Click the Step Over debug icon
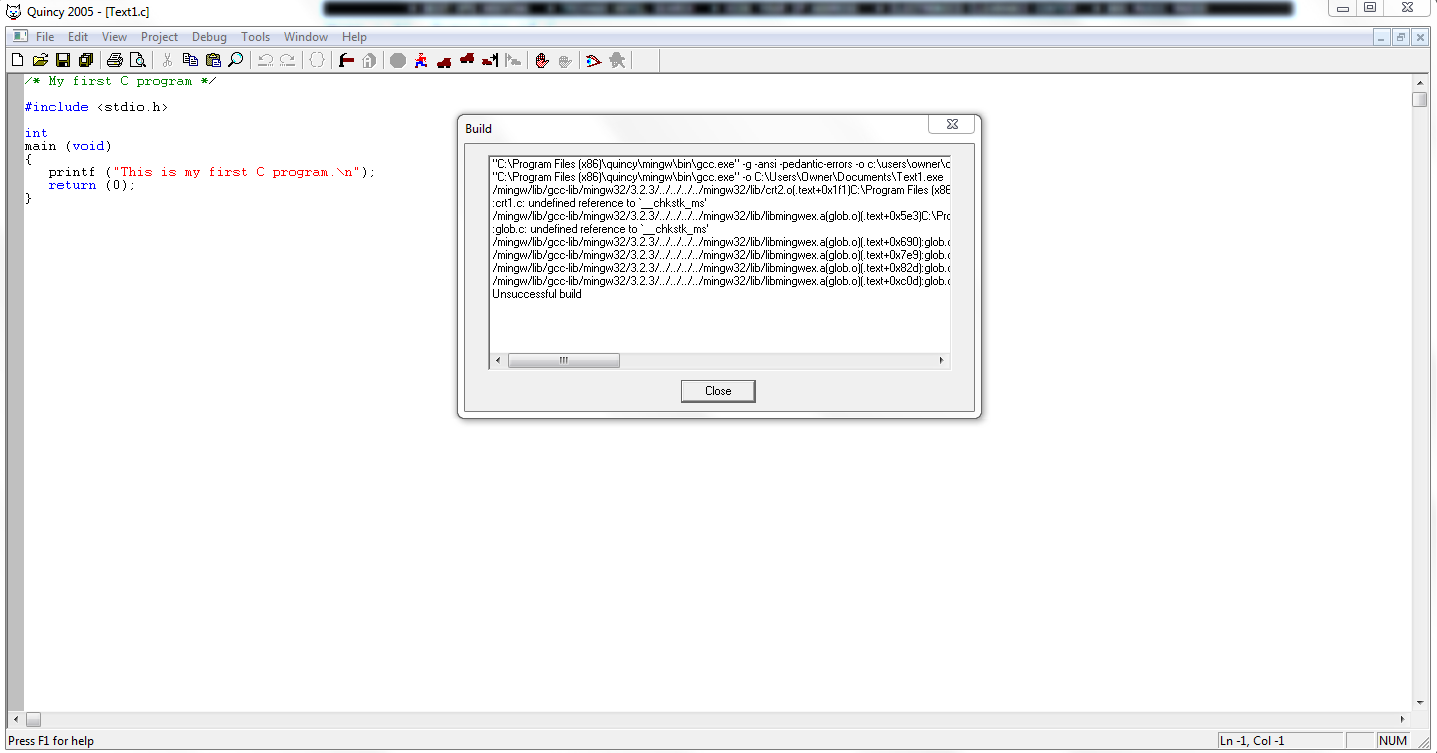The height and width of the screenshot is (753, 1437). pos(466,60)
